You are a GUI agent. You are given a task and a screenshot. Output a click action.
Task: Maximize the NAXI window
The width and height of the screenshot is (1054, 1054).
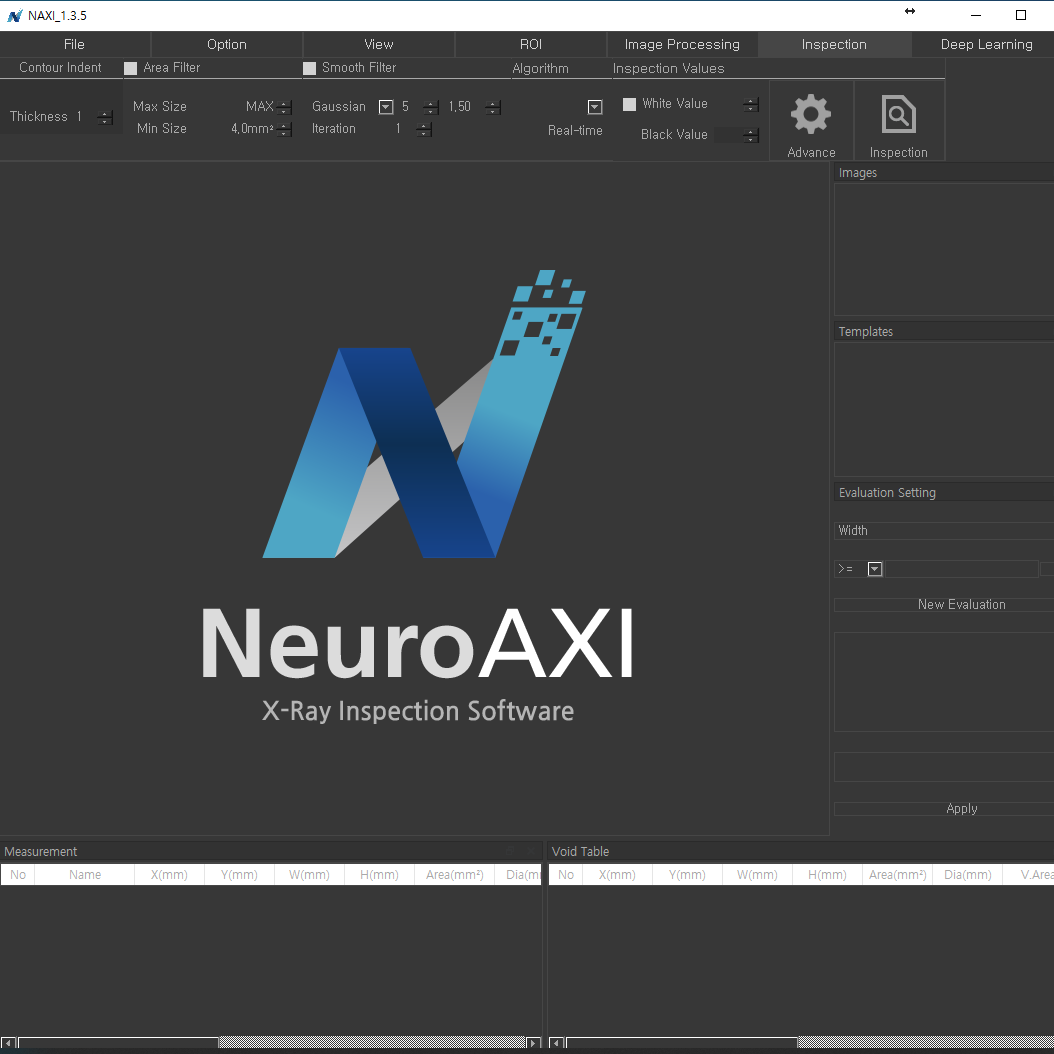pyautogui.click(x=1020, y=15)
